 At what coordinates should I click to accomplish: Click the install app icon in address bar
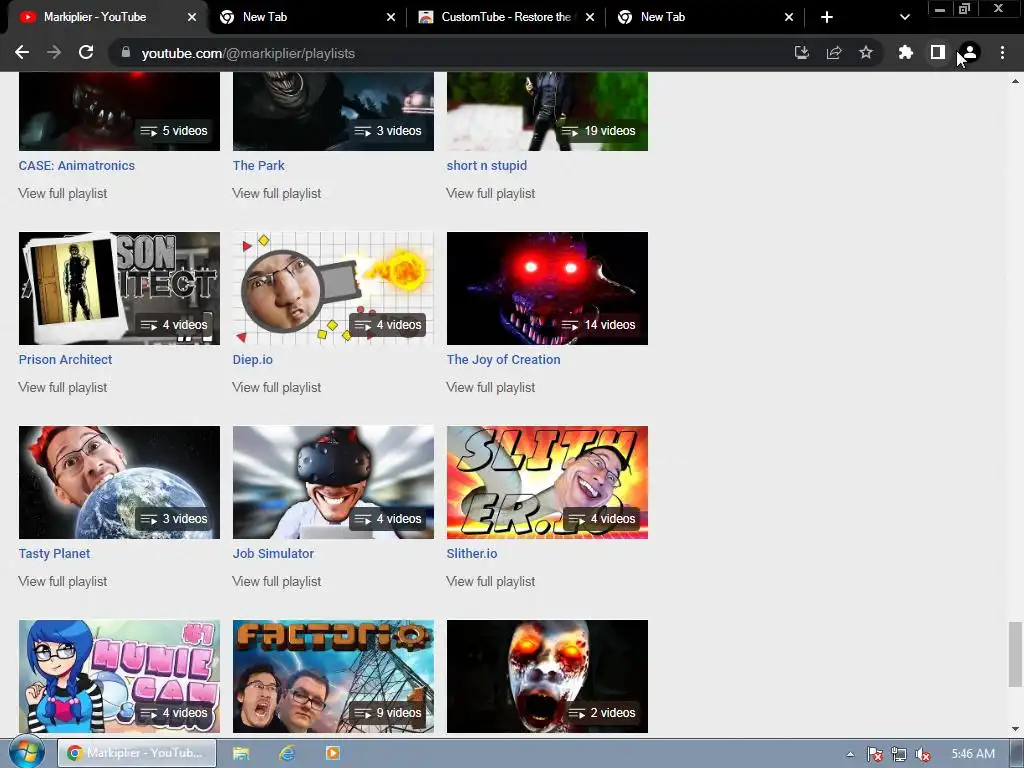tap(801, 53)
